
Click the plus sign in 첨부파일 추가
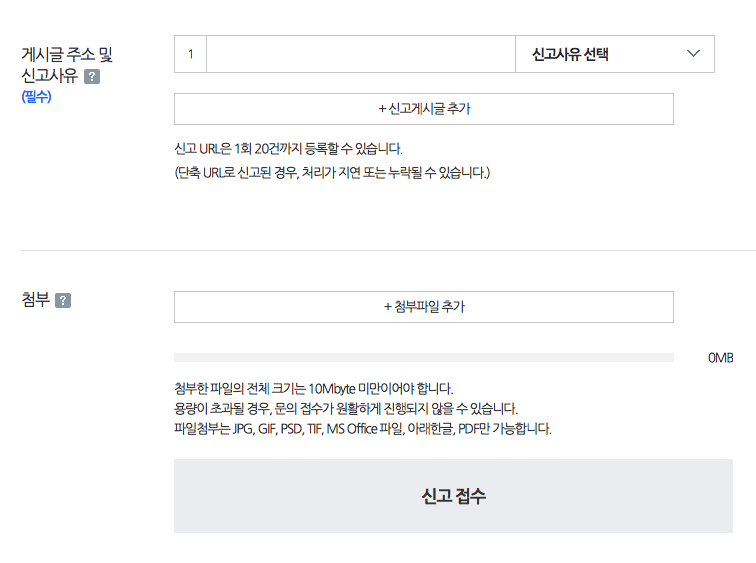click(388, 307)
